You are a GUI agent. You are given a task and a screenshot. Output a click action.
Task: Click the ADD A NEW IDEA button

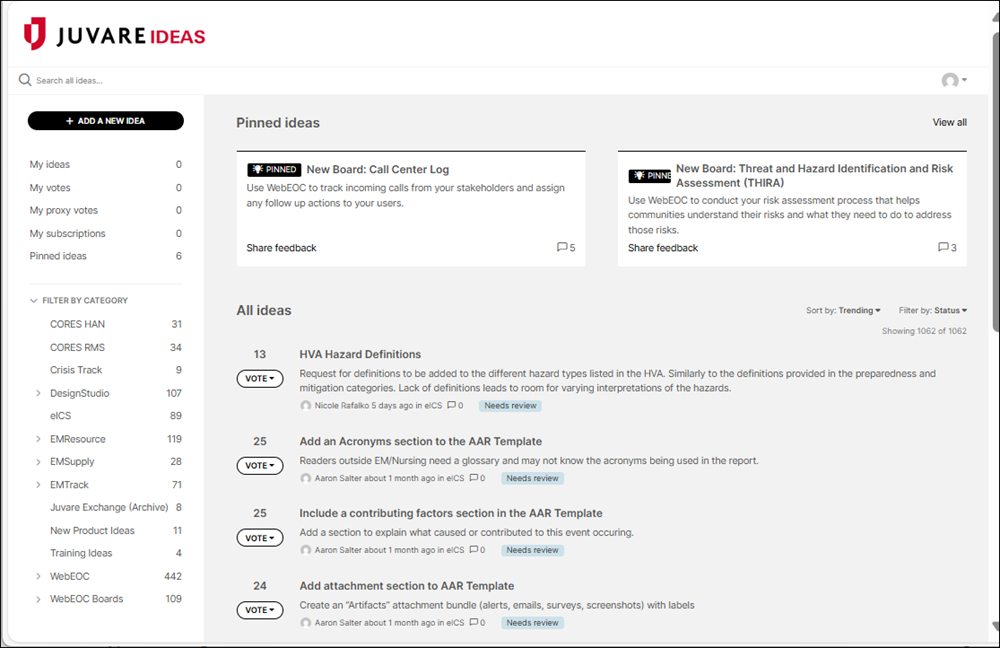point(104,120)
